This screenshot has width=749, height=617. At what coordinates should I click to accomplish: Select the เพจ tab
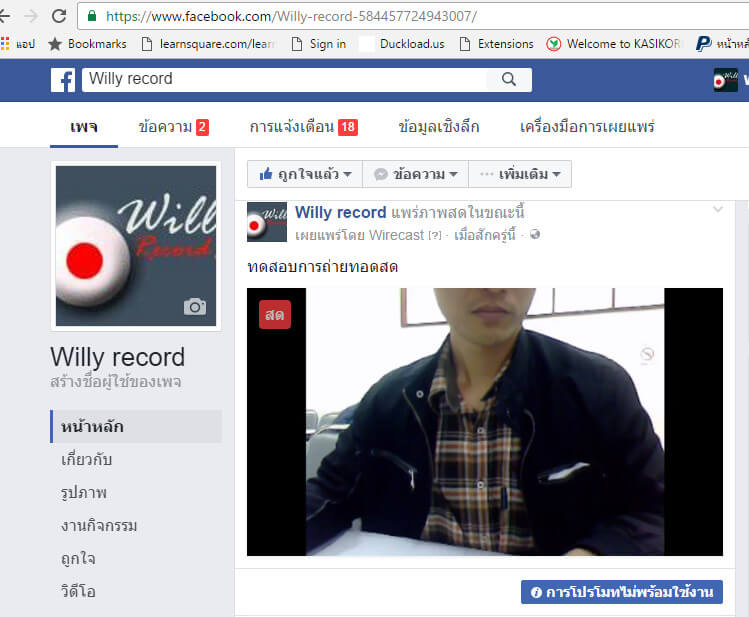[84, 127]
